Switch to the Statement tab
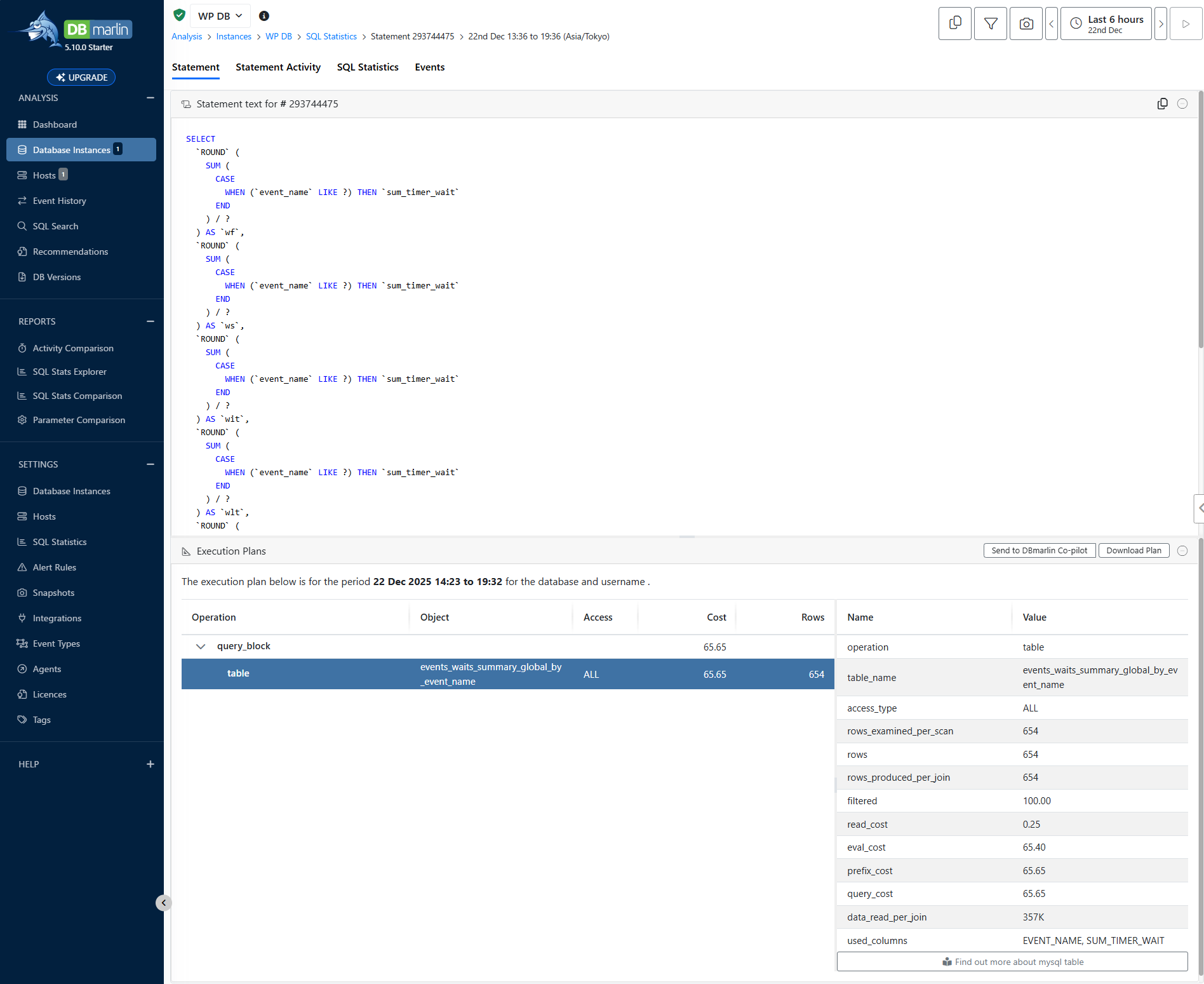1204x984 pixels. point(196,67)
